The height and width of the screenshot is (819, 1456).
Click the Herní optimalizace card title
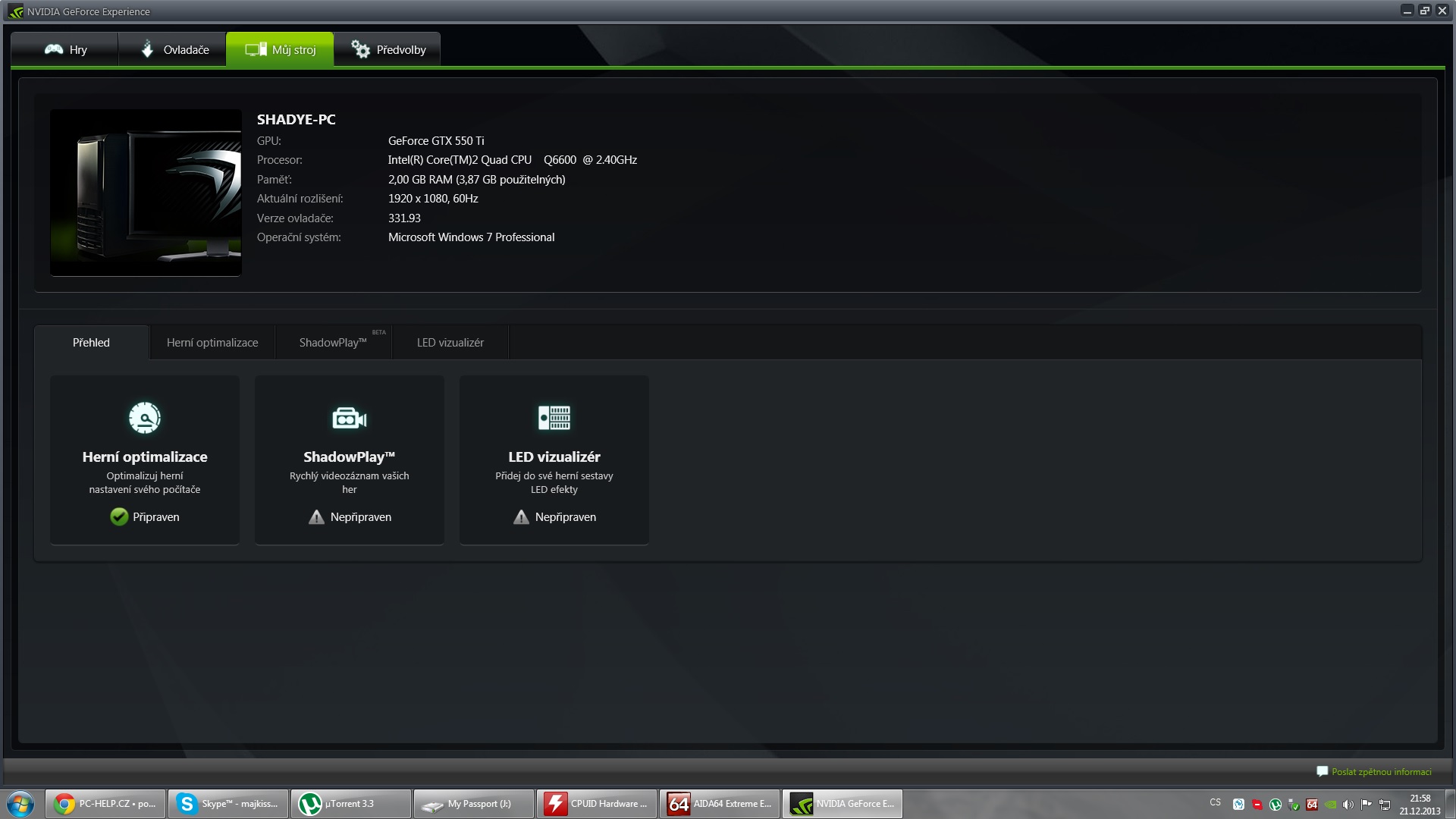click(x=145, y=457)
